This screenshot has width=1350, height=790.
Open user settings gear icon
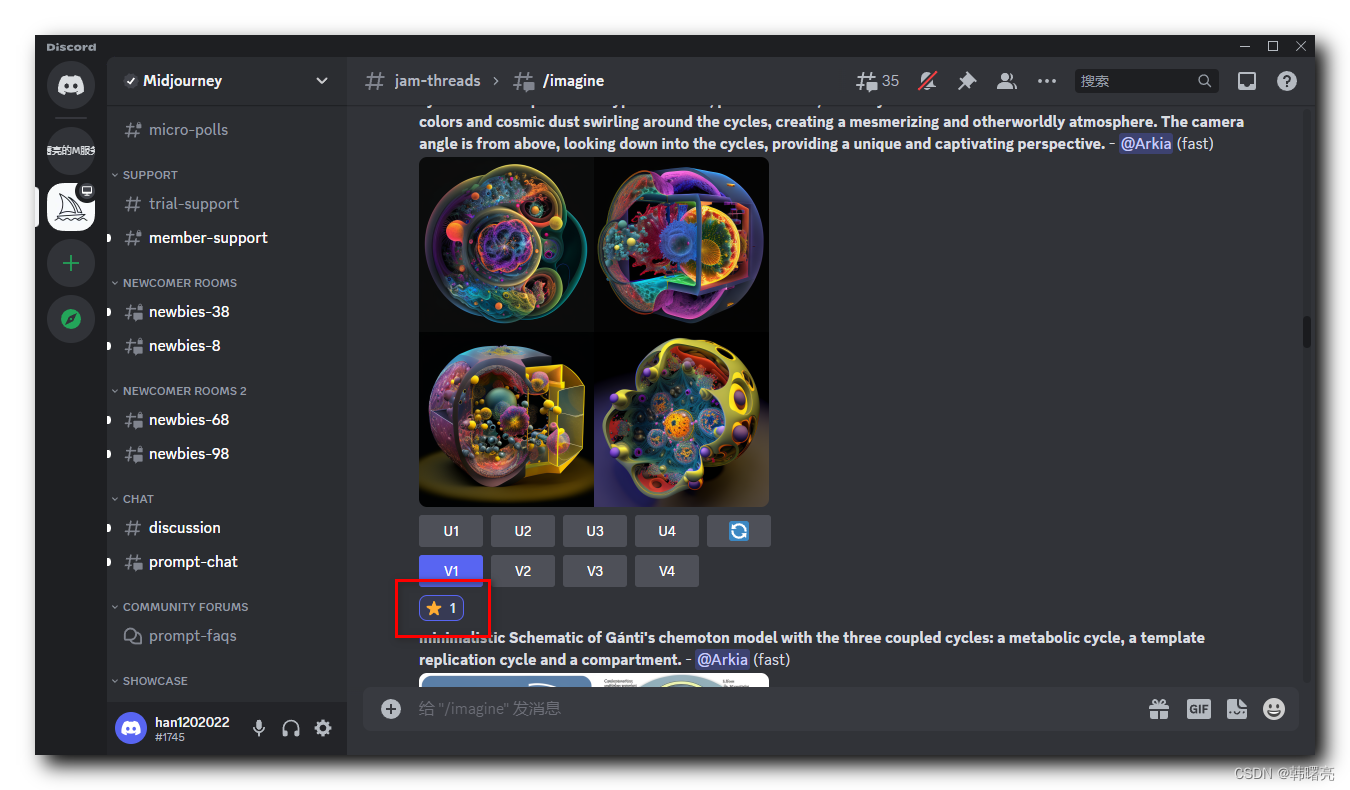coord(323,728)
